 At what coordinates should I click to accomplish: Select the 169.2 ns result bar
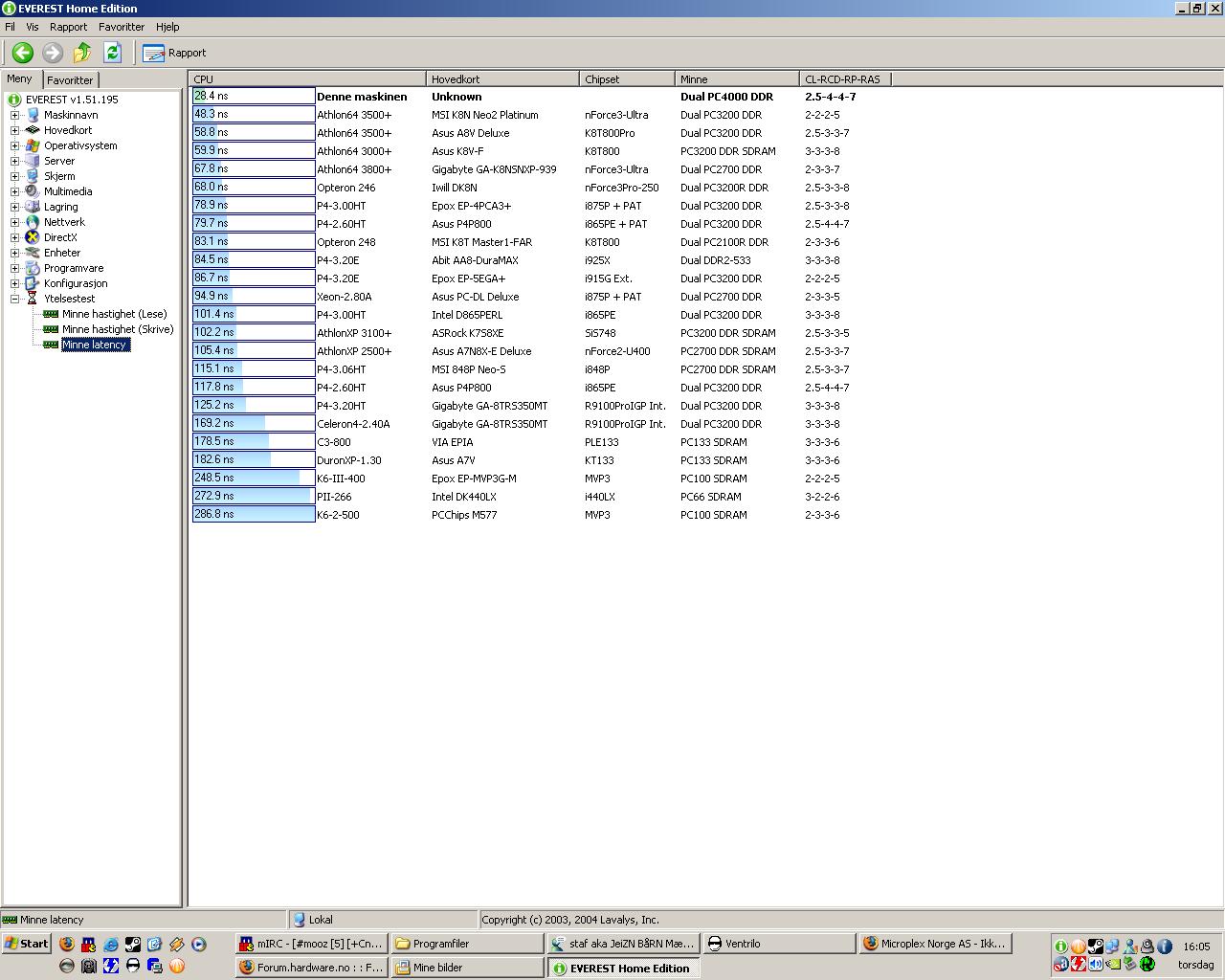click(254, 423)
